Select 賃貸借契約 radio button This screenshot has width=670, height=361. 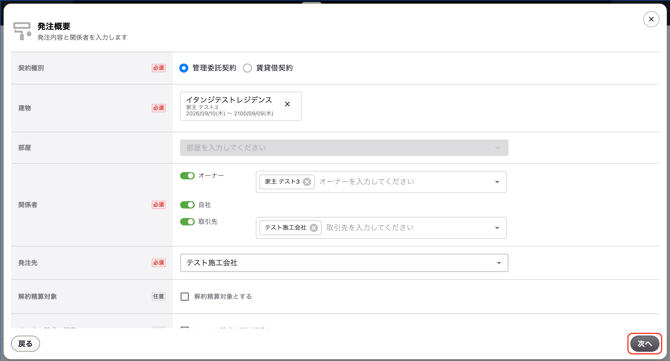[247, 68]
